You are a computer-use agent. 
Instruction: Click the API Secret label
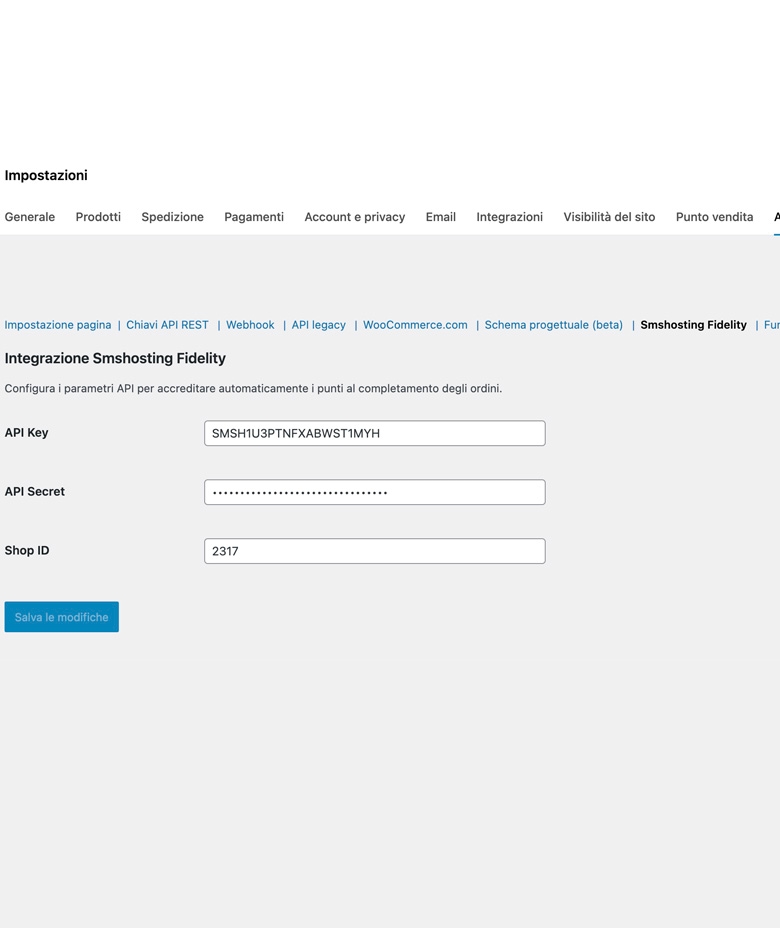[x=35, y=491]
